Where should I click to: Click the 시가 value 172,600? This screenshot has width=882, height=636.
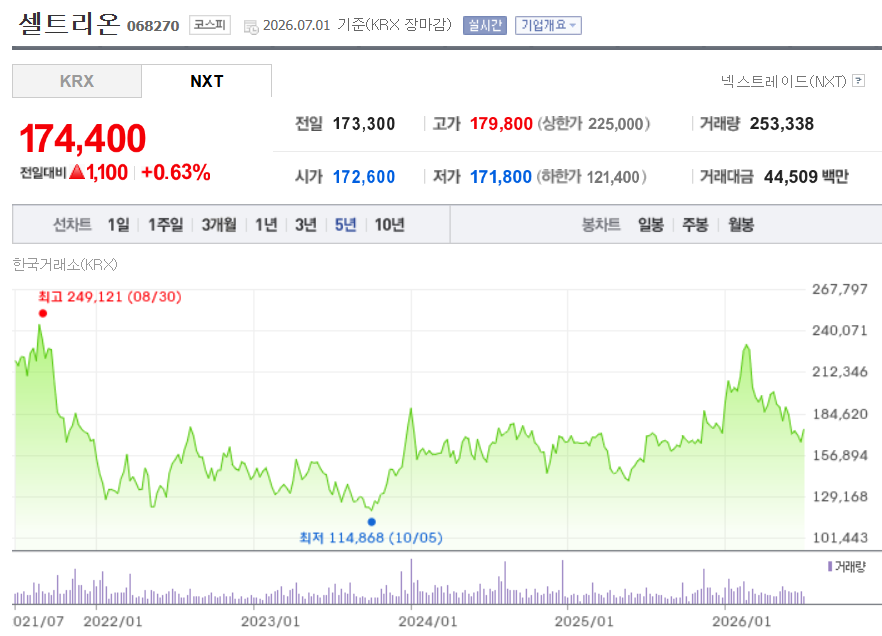(363, 177)
